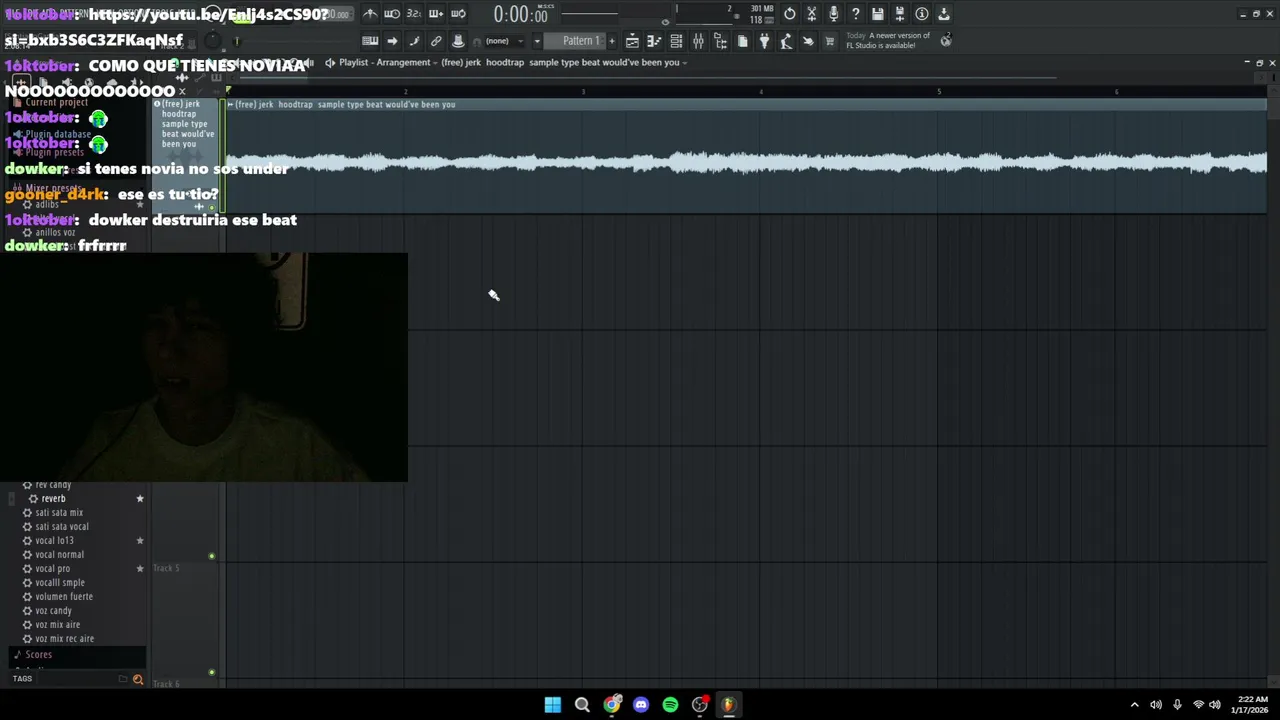Open the help question mark icon

(856, 14)
